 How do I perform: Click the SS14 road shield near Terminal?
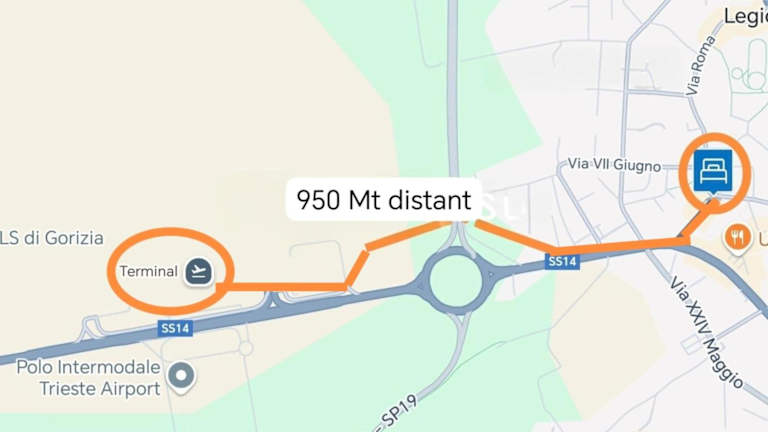(x=175, y=328)
